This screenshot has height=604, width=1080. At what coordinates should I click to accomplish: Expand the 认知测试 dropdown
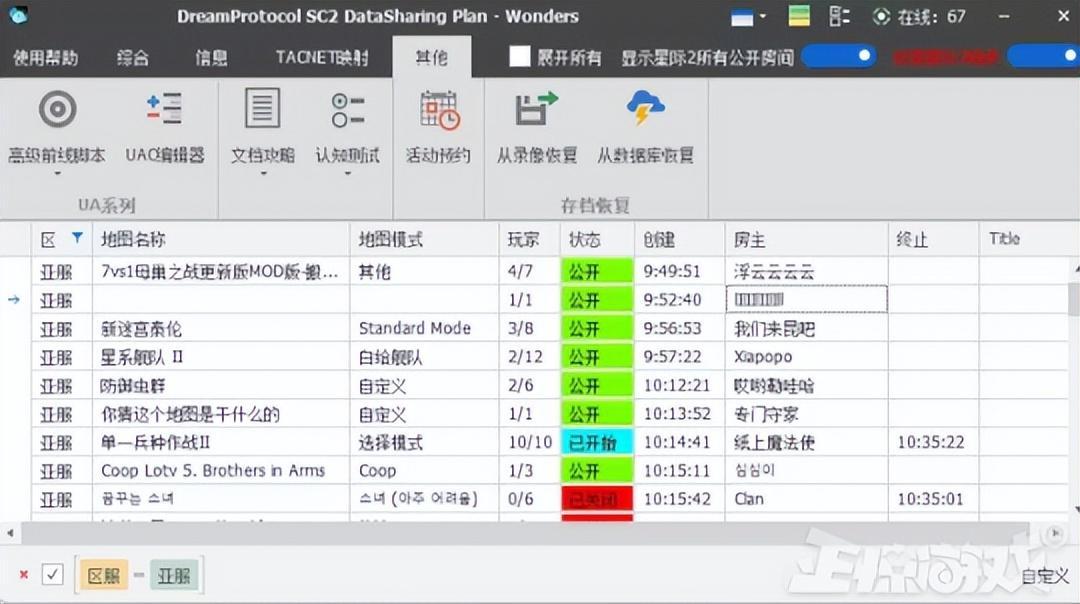[347, 173]
